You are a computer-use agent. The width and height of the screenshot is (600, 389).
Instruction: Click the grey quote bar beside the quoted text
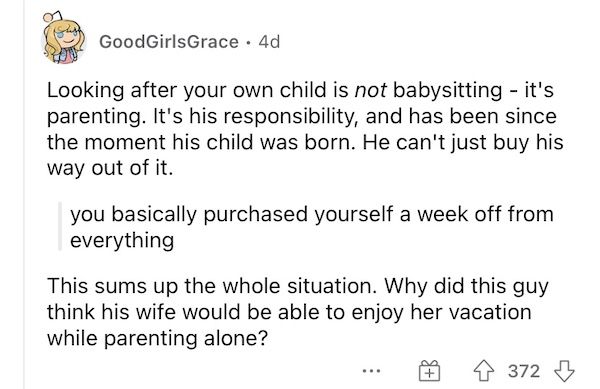pyautogui.click(x=60, y=227)
